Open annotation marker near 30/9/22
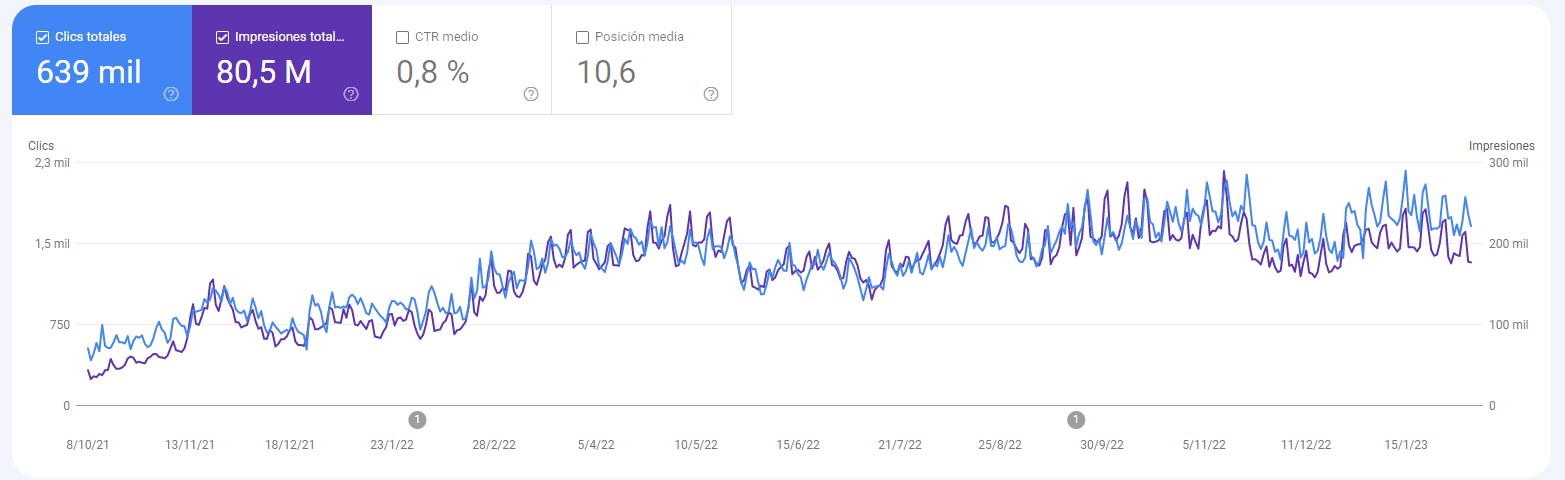Screen dimensions: 1565x480 [x=1076, y=419]
